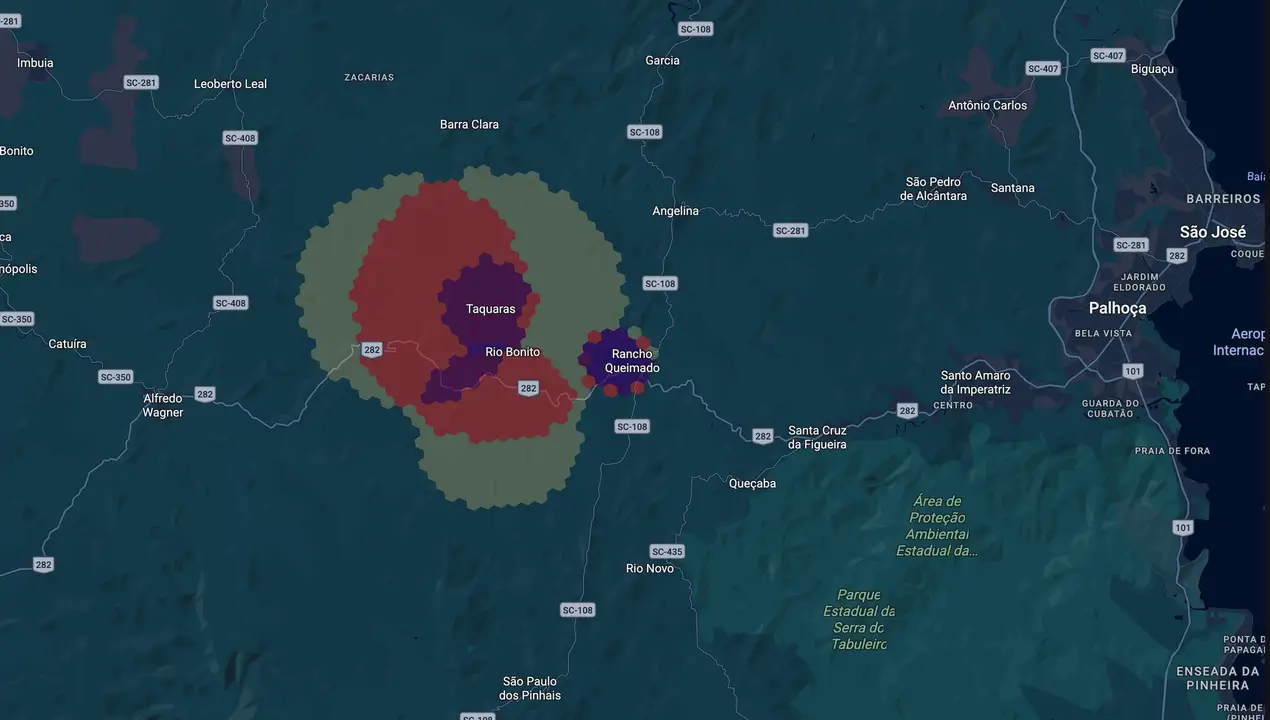The width and height of the screenshot is (1270, 720).
Task: Select the Rio Bonito place label
Action: coord(513,352)
